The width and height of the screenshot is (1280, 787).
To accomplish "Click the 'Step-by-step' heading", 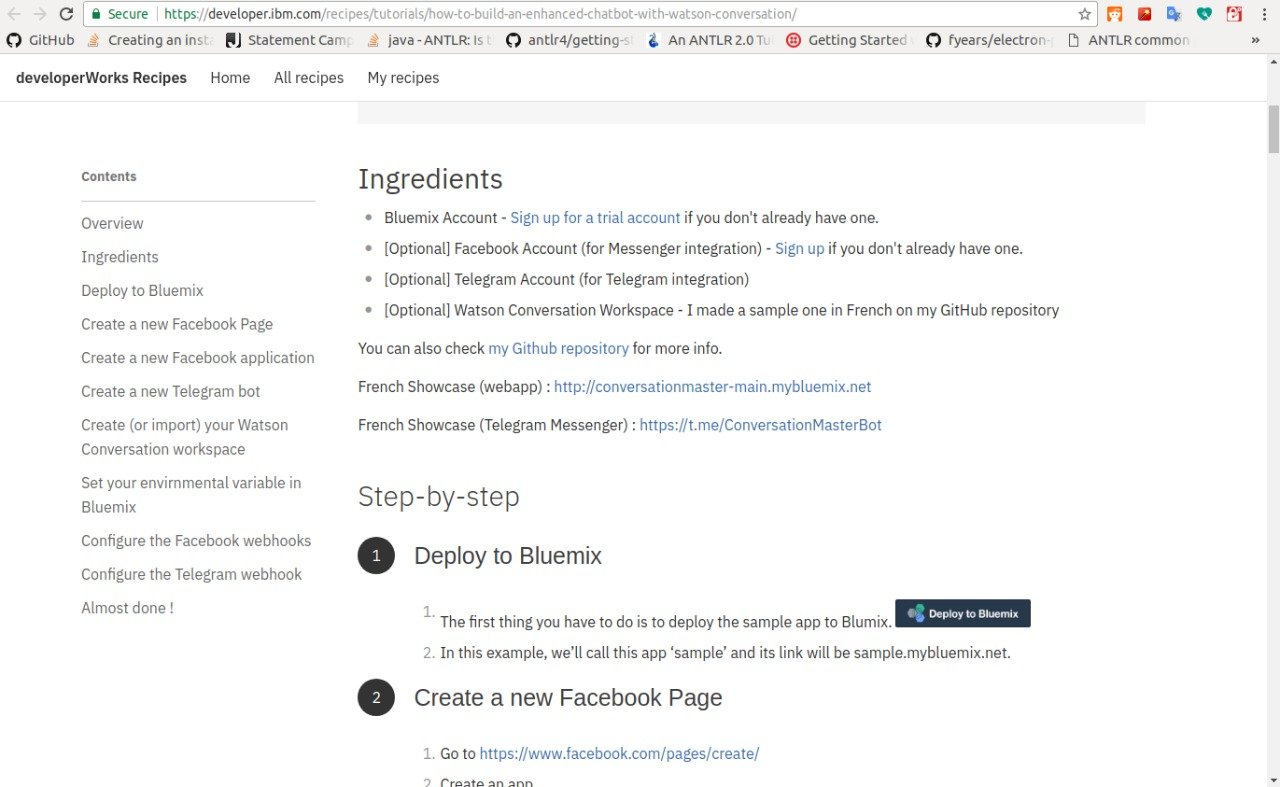I will click(x=438, y=497).
